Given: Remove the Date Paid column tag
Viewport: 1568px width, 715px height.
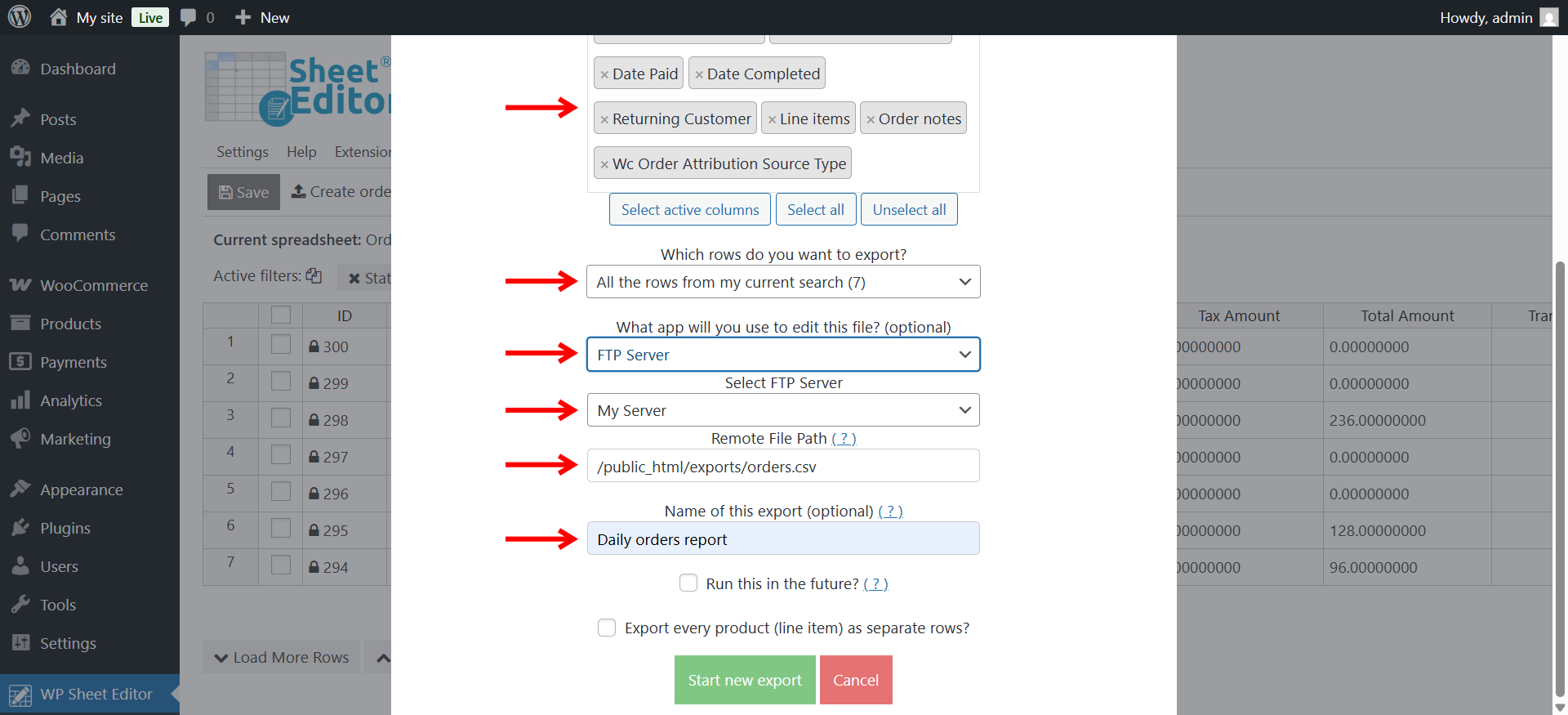Looking at the screenshot, I should tap(604, 74).
